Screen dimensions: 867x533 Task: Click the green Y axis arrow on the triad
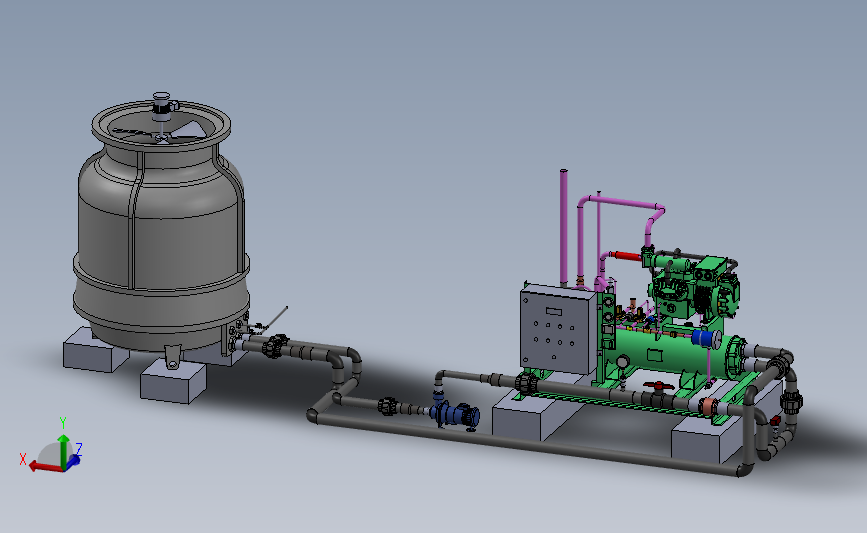64,451
